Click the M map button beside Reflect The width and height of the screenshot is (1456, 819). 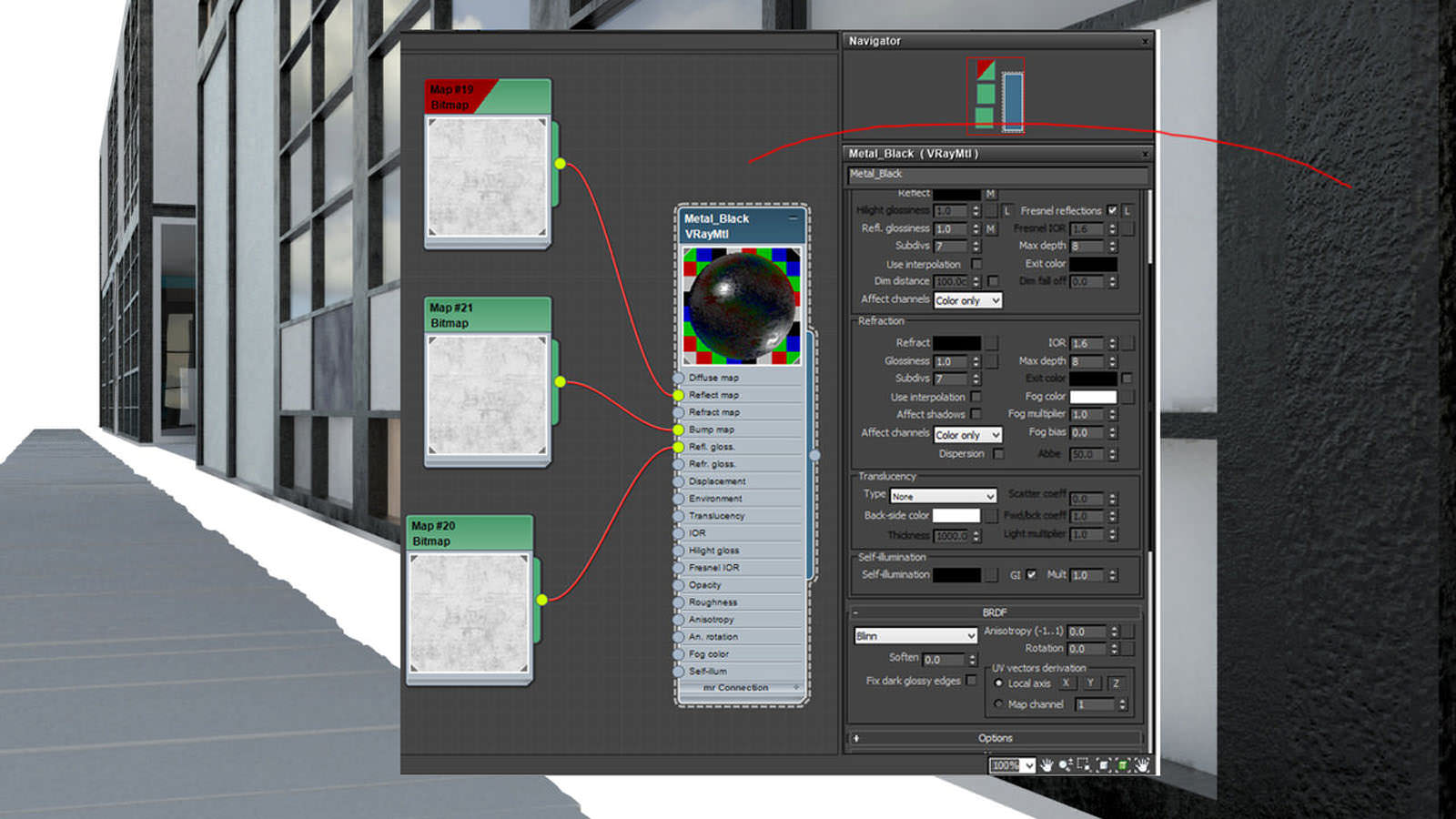[991, 194]
